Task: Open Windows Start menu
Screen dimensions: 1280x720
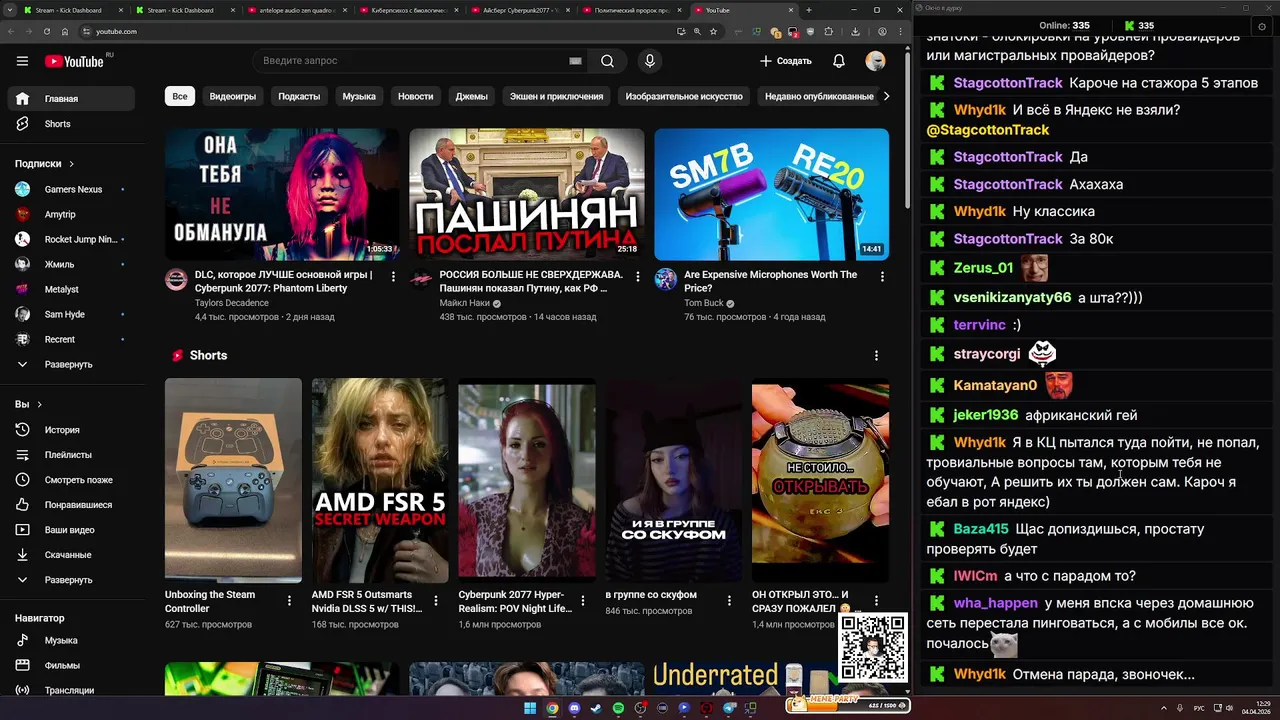Action: [530, 708]
